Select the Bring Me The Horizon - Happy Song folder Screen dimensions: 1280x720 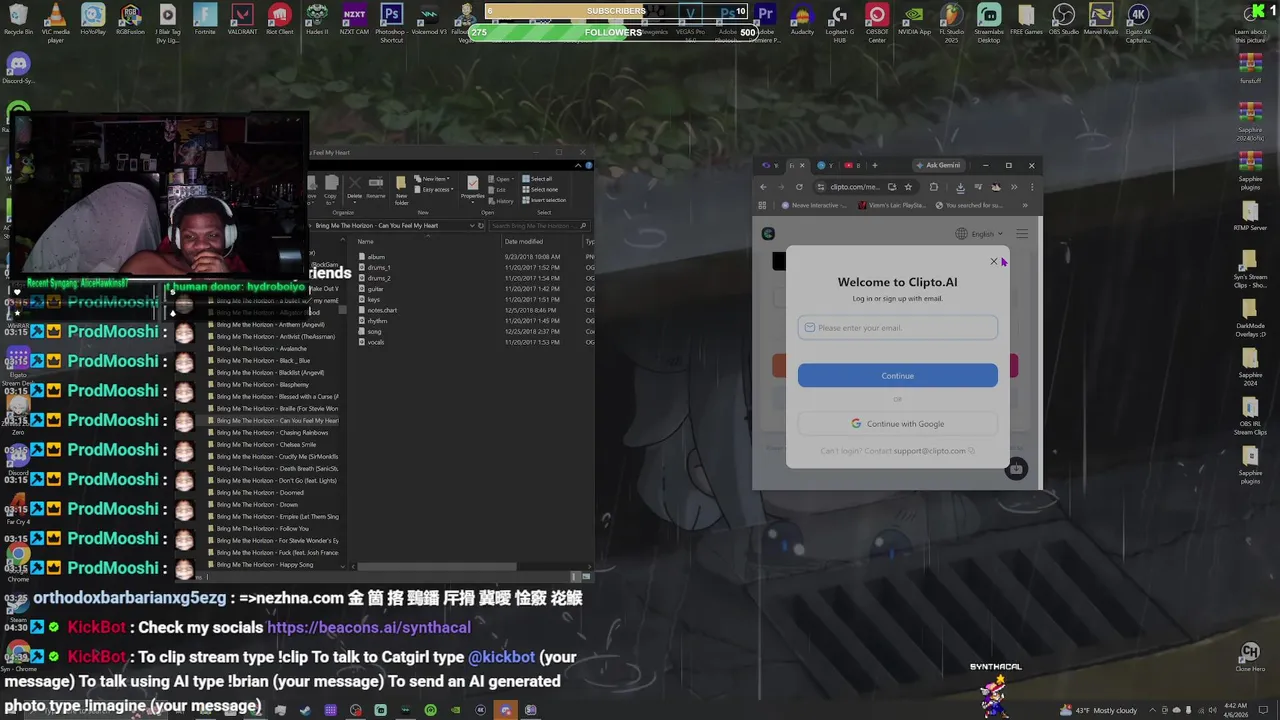[265, 565]
